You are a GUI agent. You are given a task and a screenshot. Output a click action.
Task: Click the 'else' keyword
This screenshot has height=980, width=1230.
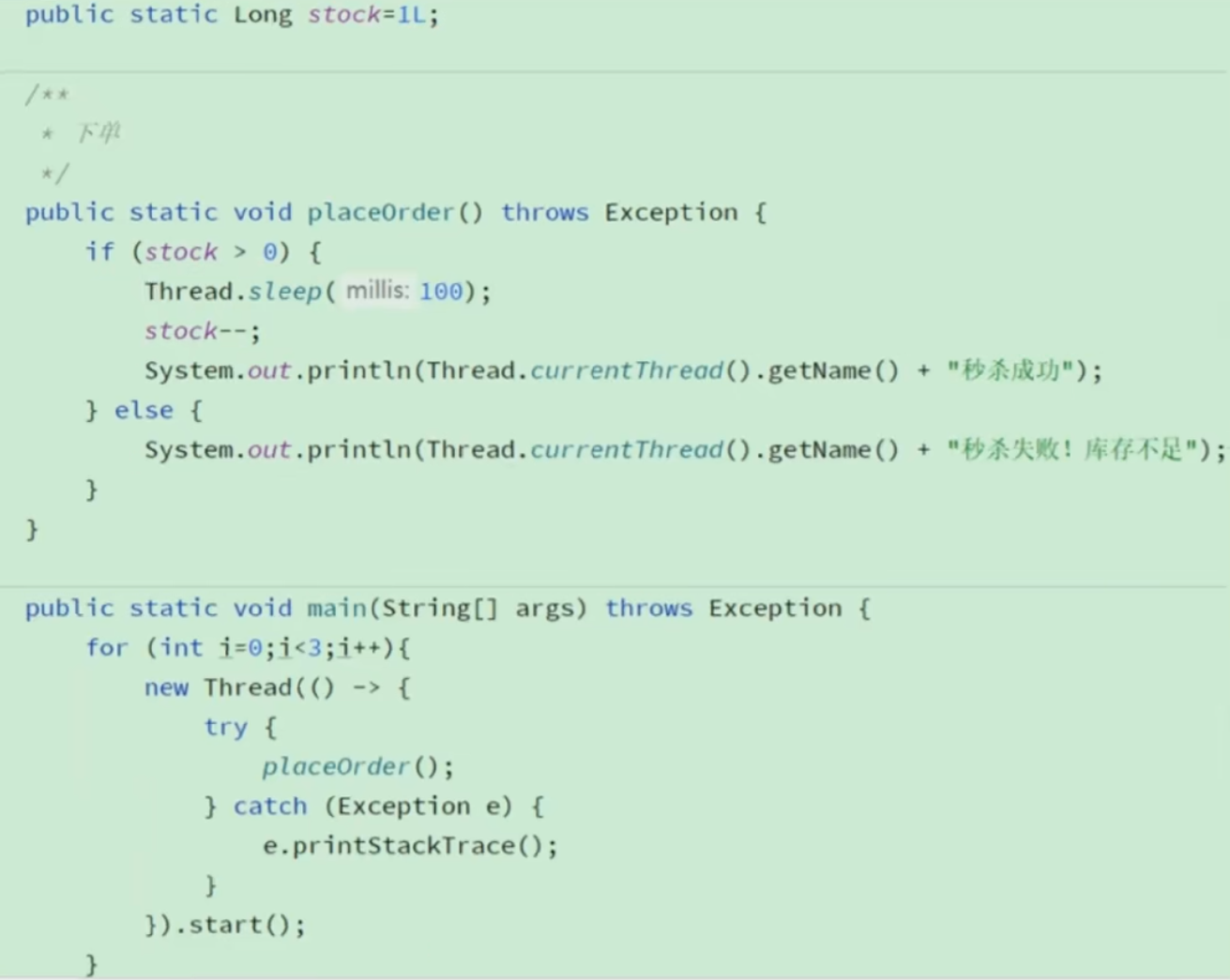[144, 411]
